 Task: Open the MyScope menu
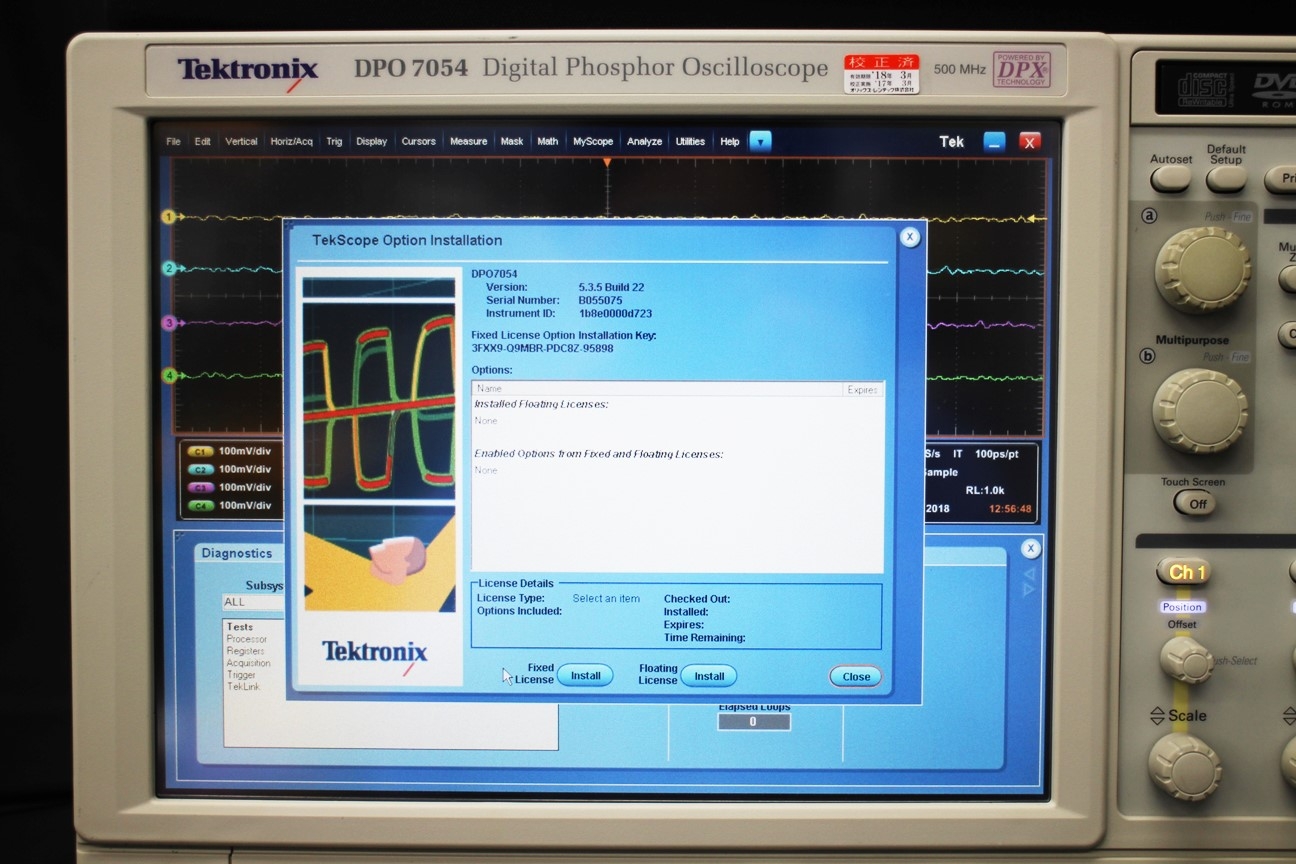click(592, 142)
